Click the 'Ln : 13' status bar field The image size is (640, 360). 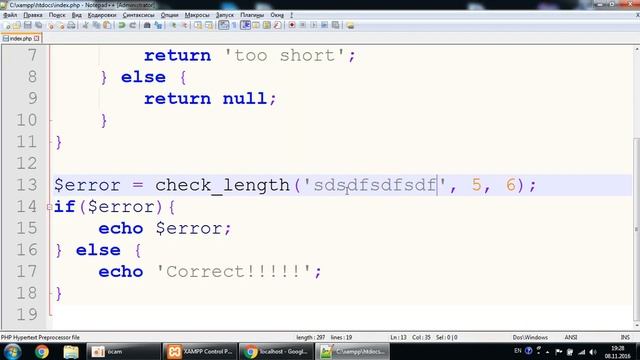coord(398,338)
